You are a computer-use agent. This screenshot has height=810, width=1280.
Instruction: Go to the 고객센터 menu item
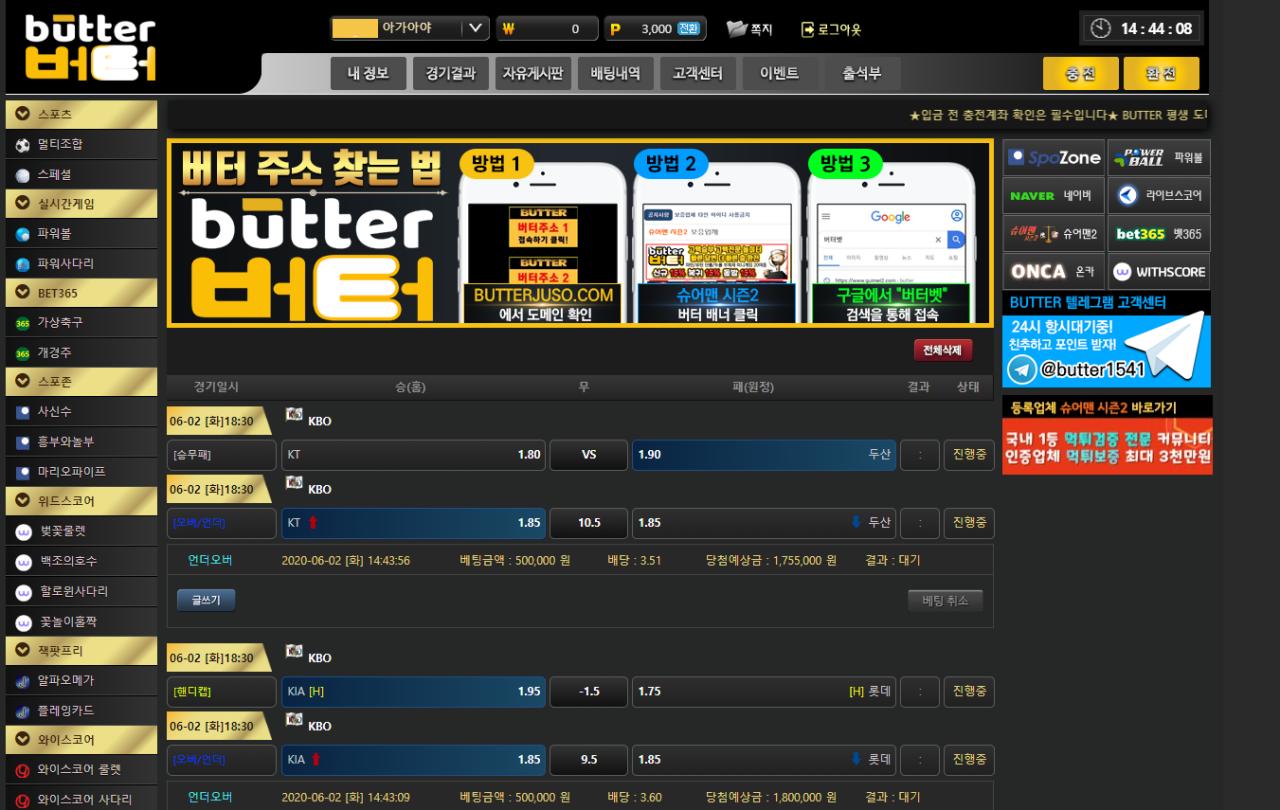[704, 74]
